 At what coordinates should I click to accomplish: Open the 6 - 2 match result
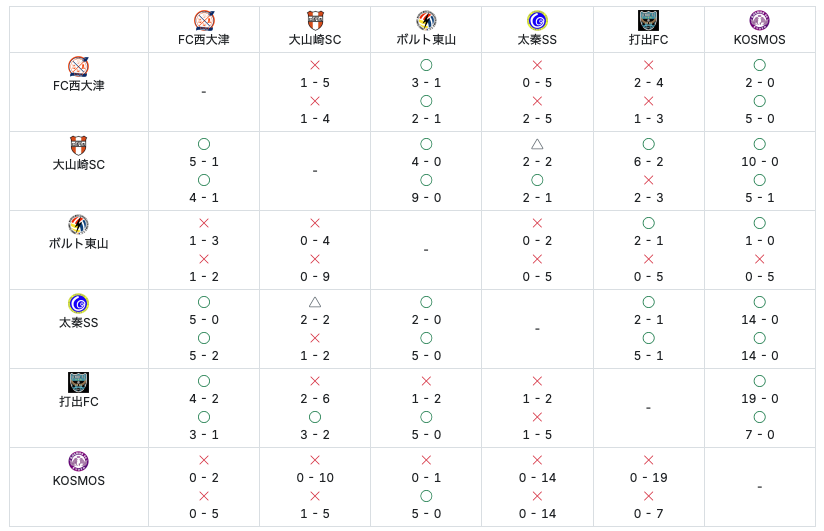pos(648,162)
